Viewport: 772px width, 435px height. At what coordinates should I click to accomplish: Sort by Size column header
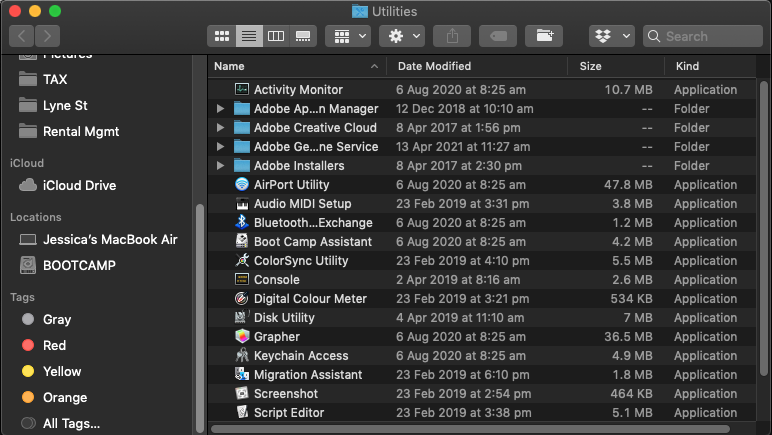[x=616, y=66]
